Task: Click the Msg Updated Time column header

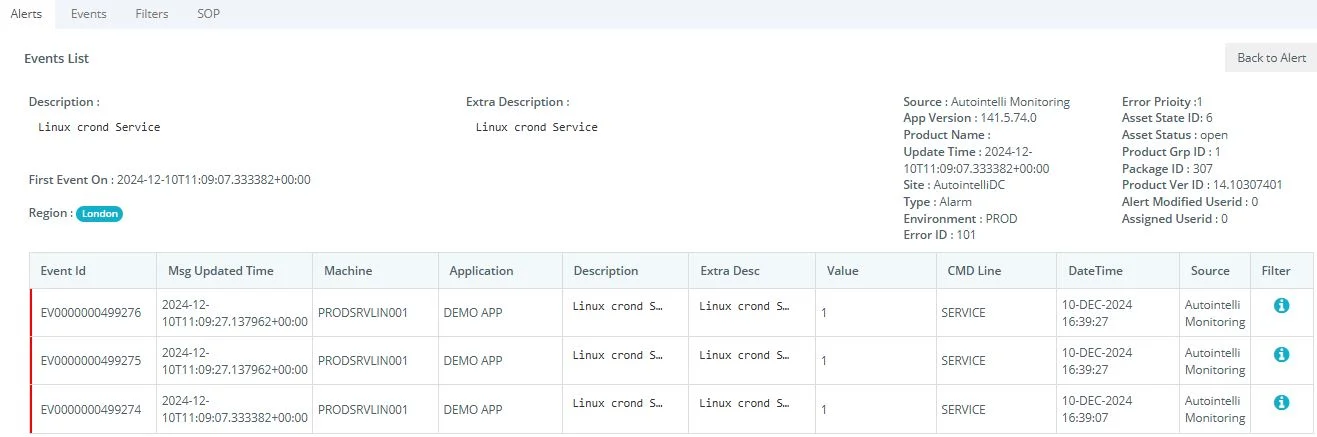Action: point(220,271)
